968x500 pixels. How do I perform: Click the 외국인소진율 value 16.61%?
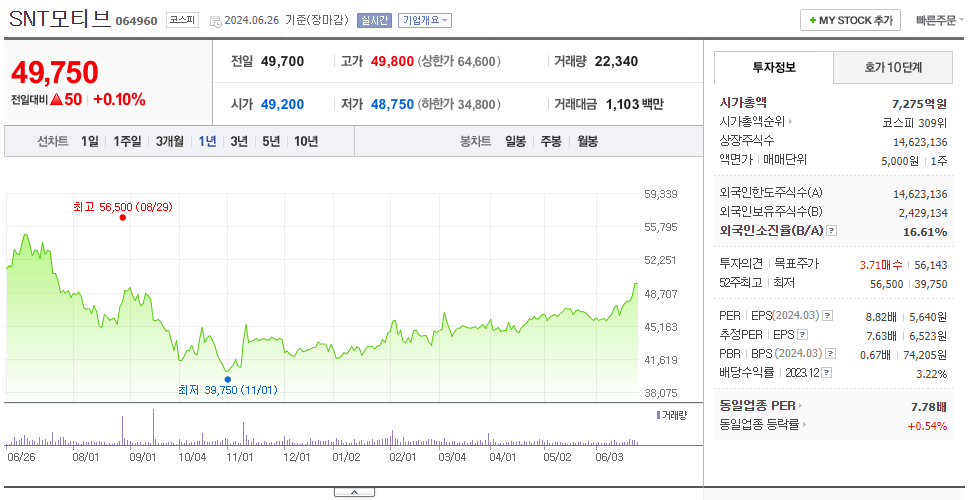coord(927,231)
